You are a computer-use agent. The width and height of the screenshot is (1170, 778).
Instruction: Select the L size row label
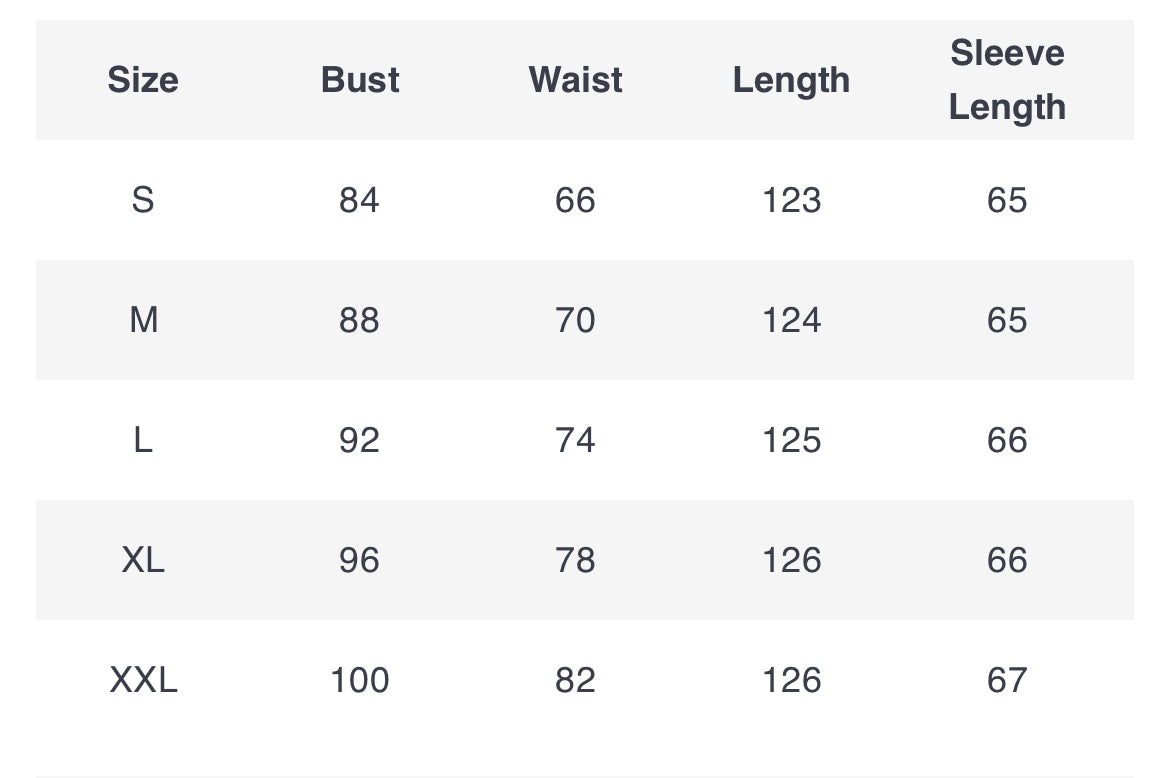point(143,440)
